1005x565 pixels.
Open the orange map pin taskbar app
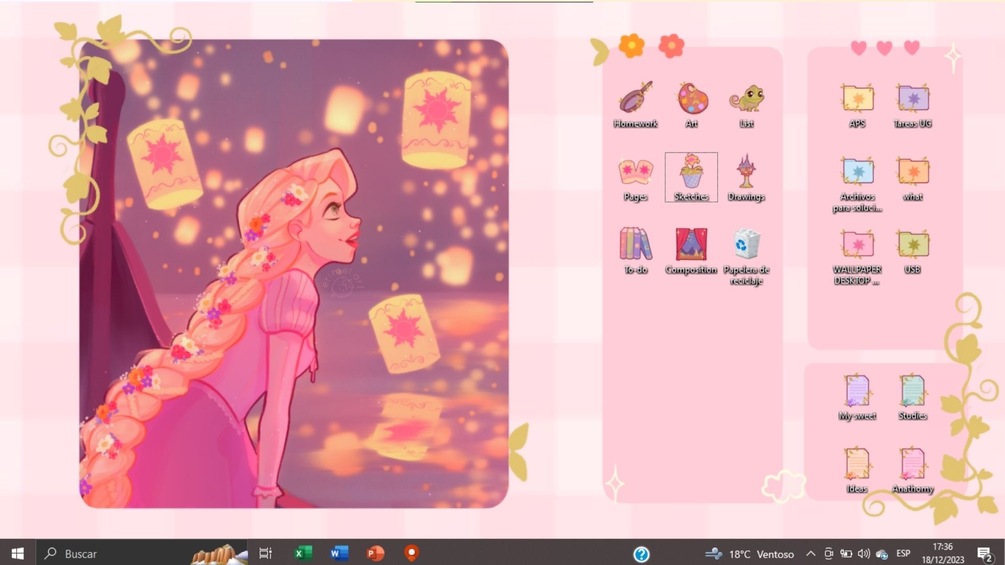411,553
